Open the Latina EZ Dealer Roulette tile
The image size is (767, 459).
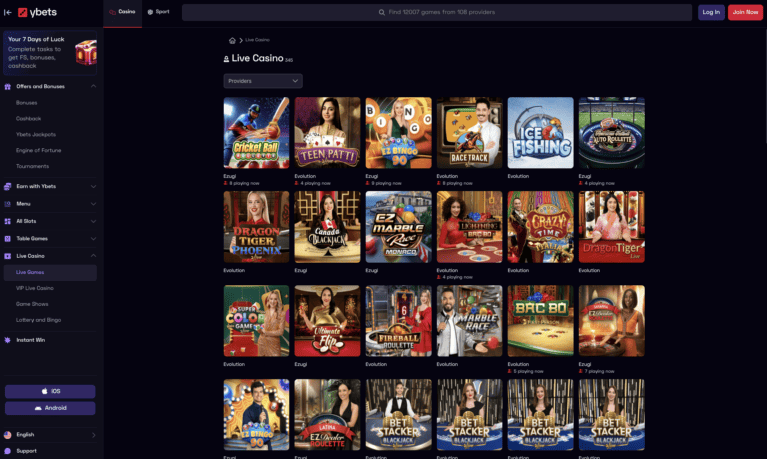point(327,414)
